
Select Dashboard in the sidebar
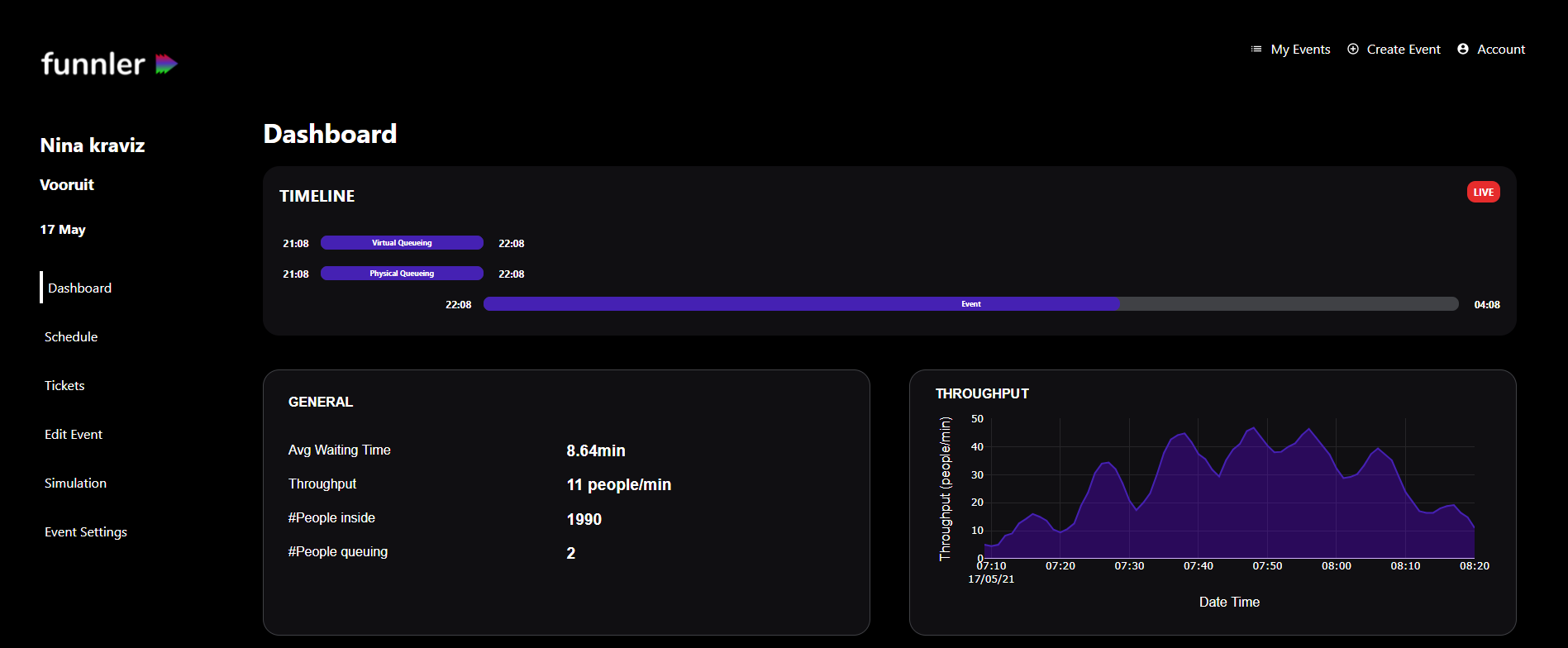[x=79, y=288]
